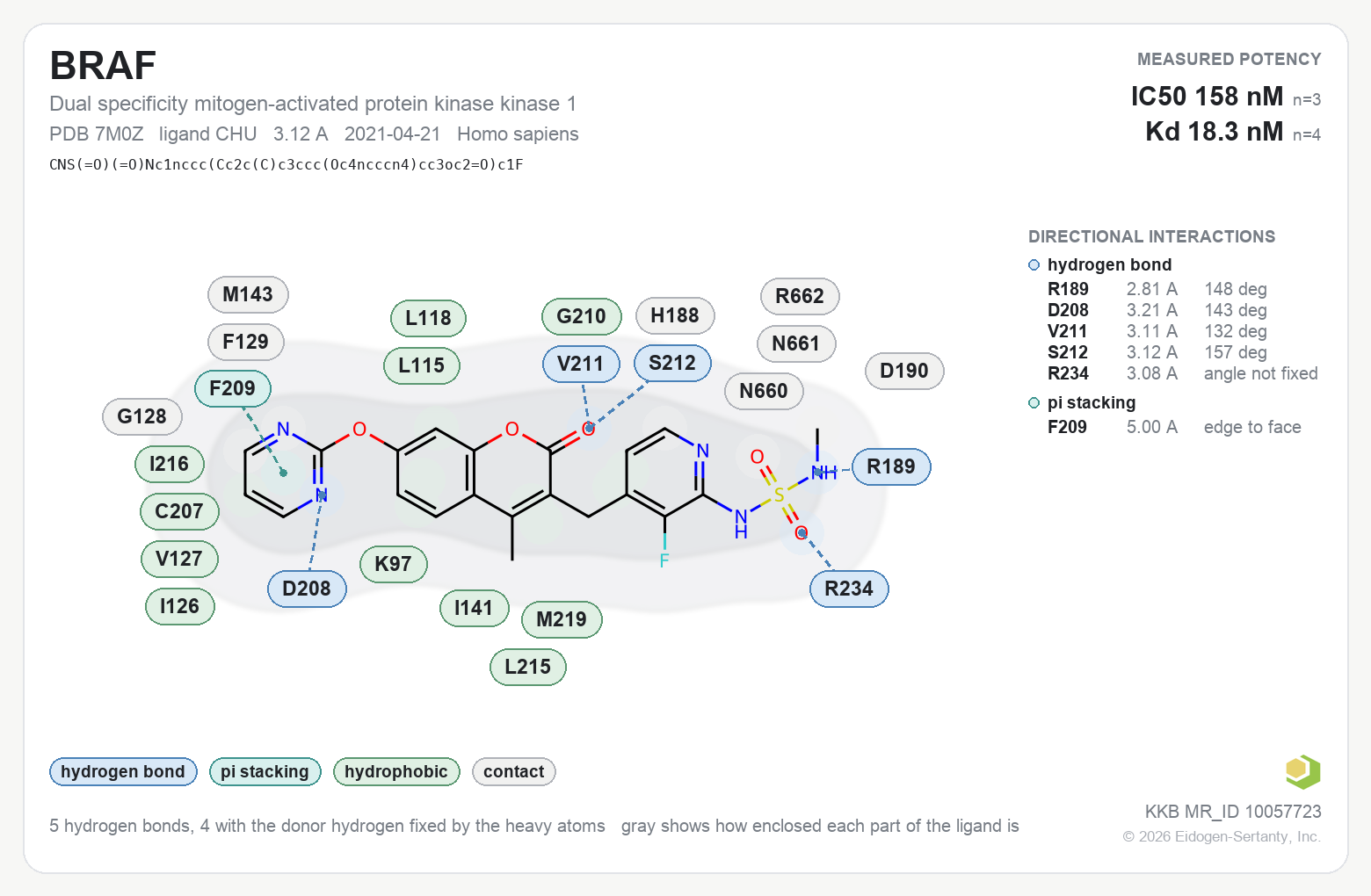Click residue label K97
1371x896 pixels.
point(394,564)
